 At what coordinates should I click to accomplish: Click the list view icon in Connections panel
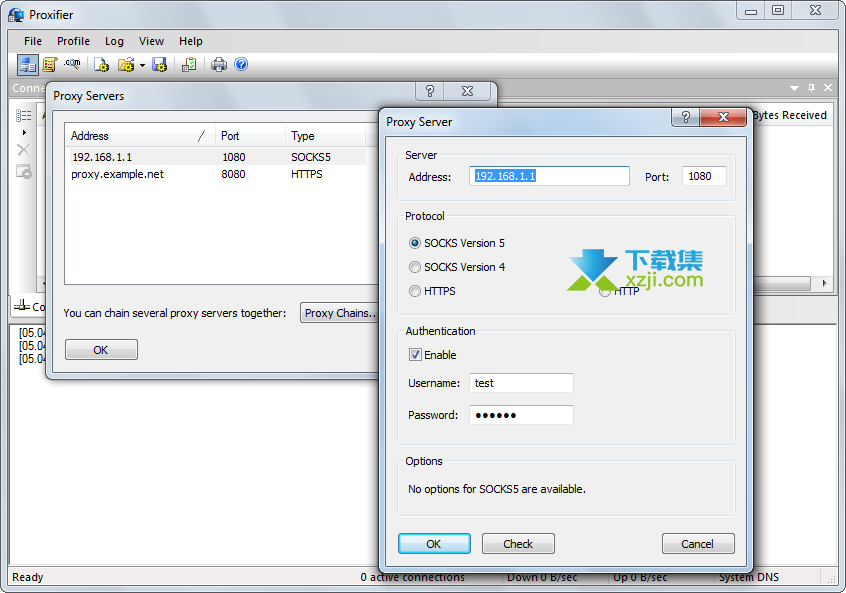(23, 115)
